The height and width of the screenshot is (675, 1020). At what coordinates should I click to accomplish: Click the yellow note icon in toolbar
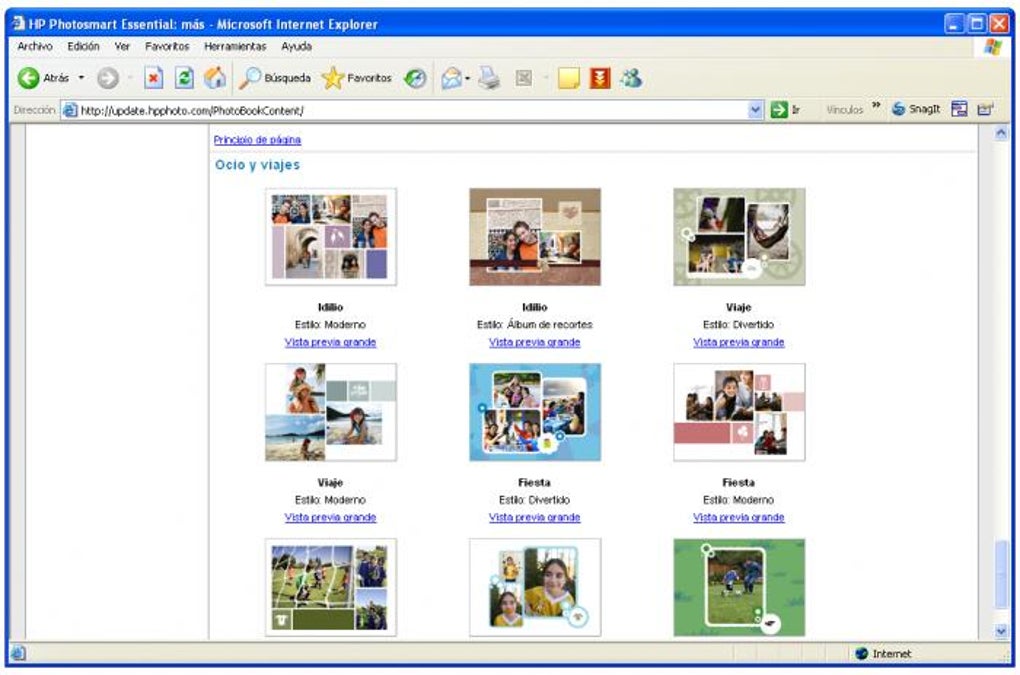coord(569,79)
